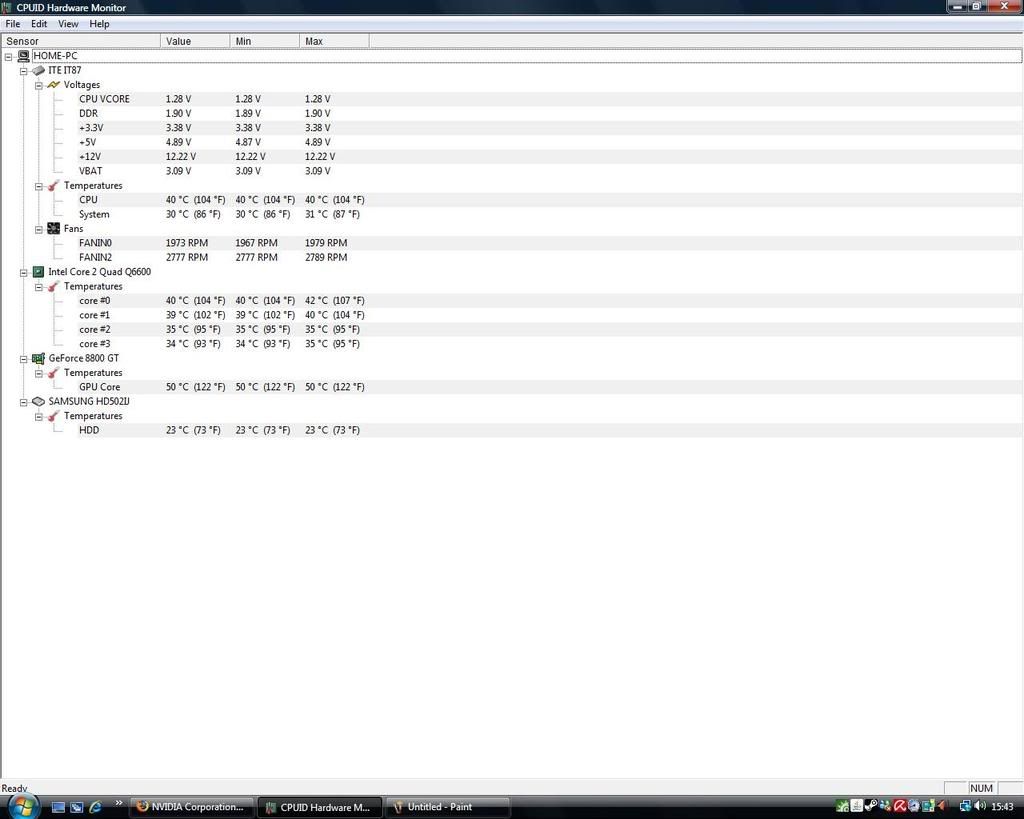This screenshot has width=1024, height=819.
Task: Collapse Temperatures group under Intel Core 2 Quad
Action: 39,287
